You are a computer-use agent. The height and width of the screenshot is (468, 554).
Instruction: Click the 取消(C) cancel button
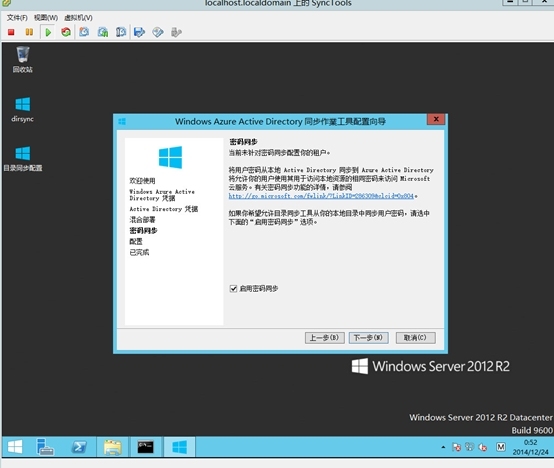(x=415, y=338)
